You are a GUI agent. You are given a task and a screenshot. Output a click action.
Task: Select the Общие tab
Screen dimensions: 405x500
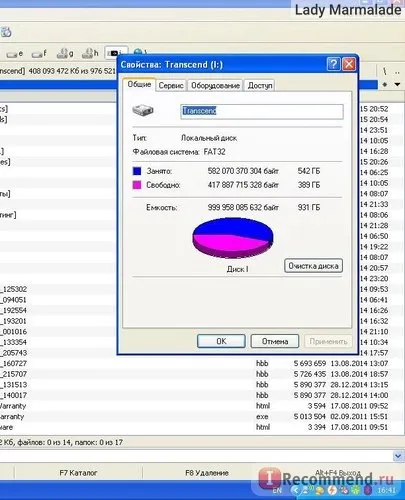click(x=139, y=84)
